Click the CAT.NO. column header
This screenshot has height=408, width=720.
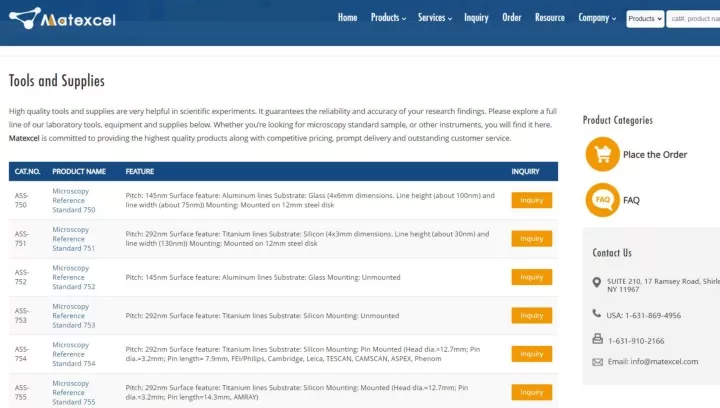[28, 171]
